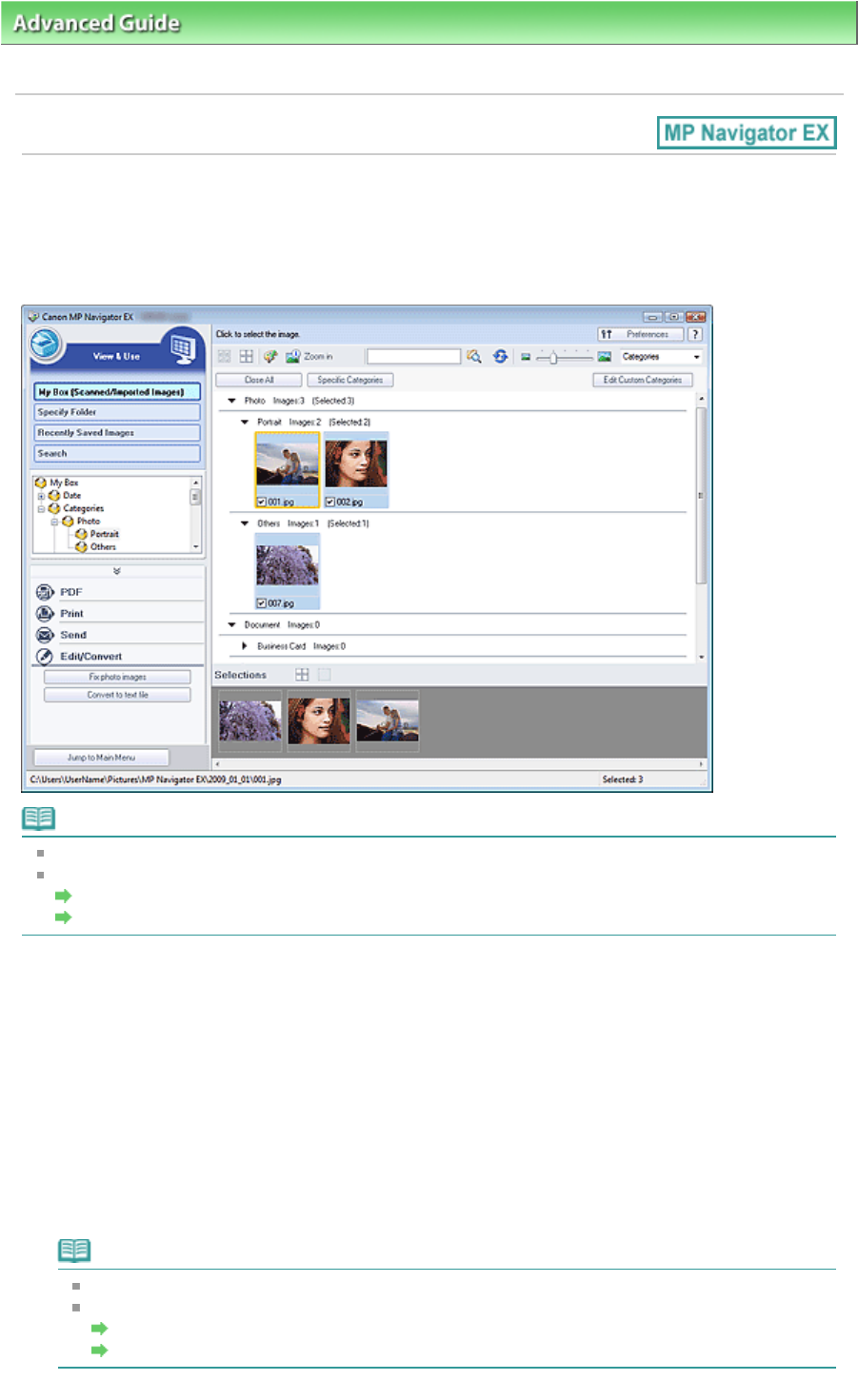Collapse the Photo node in the folder tree
858x1400 pixels.
54,522
